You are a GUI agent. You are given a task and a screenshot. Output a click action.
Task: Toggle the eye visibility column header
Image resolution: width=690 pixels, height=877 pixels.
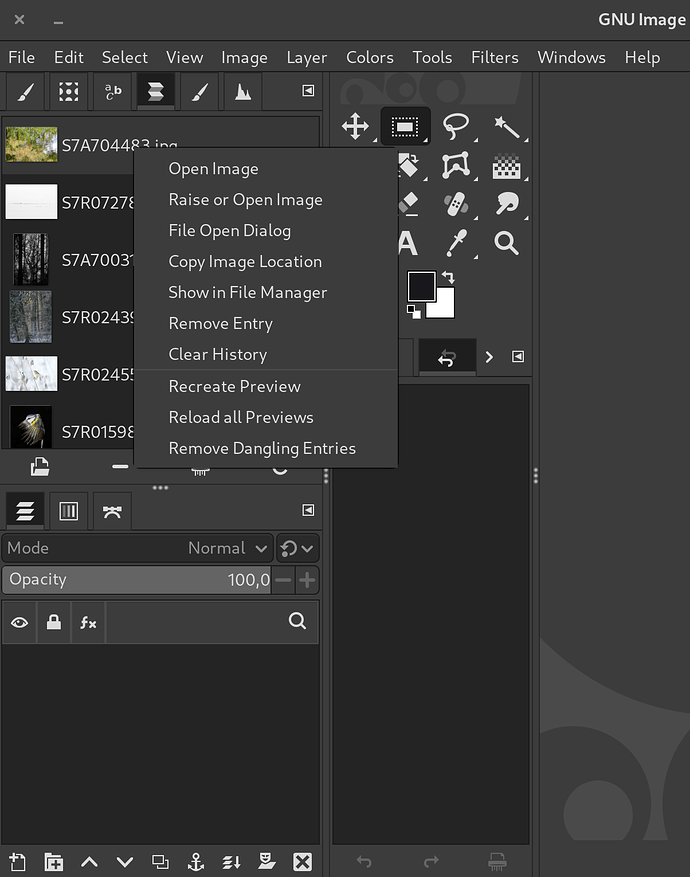click(19, 622)
